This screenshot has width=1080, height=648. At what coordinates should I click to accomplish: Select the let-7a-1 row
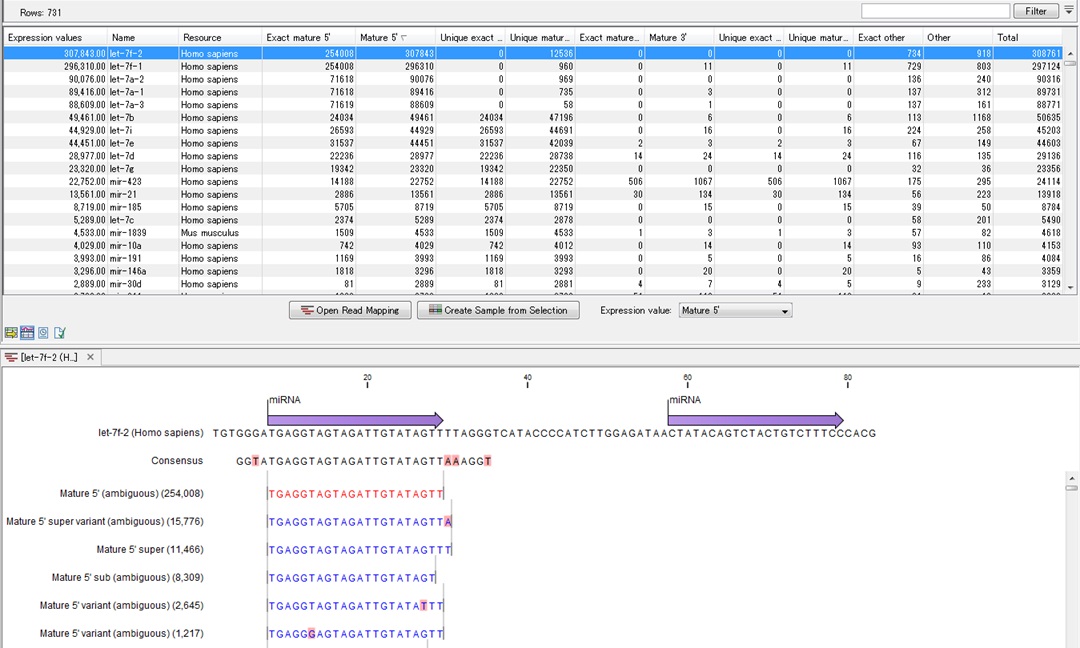pos(533,92)
